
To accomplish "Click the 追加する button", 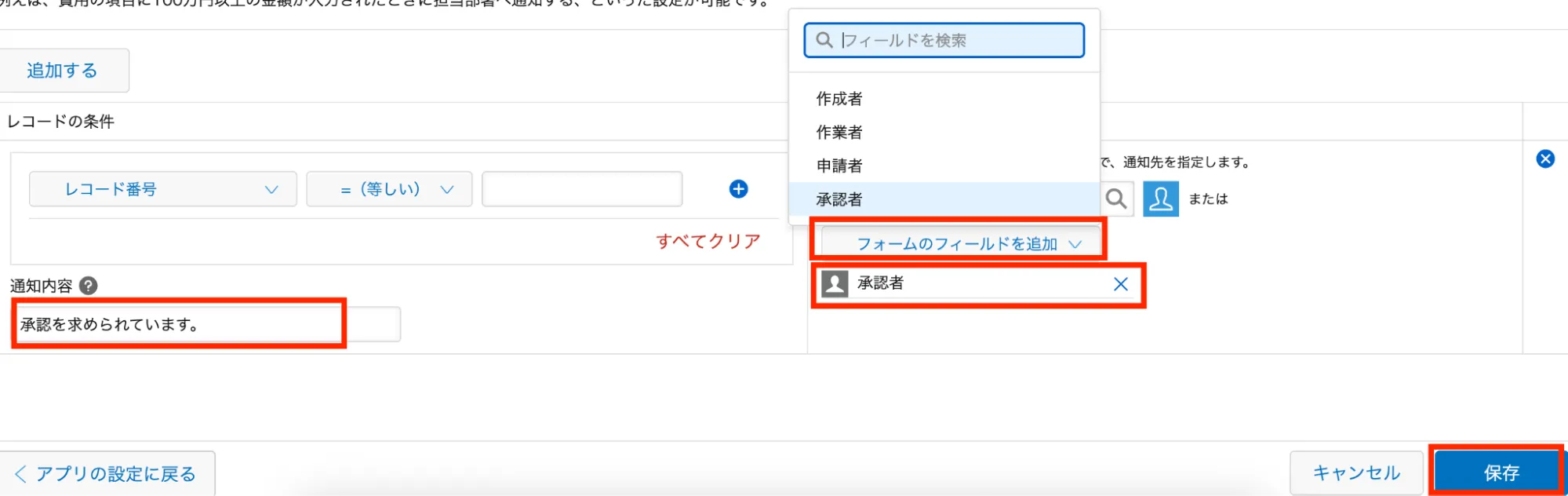I will pos(63,71).
